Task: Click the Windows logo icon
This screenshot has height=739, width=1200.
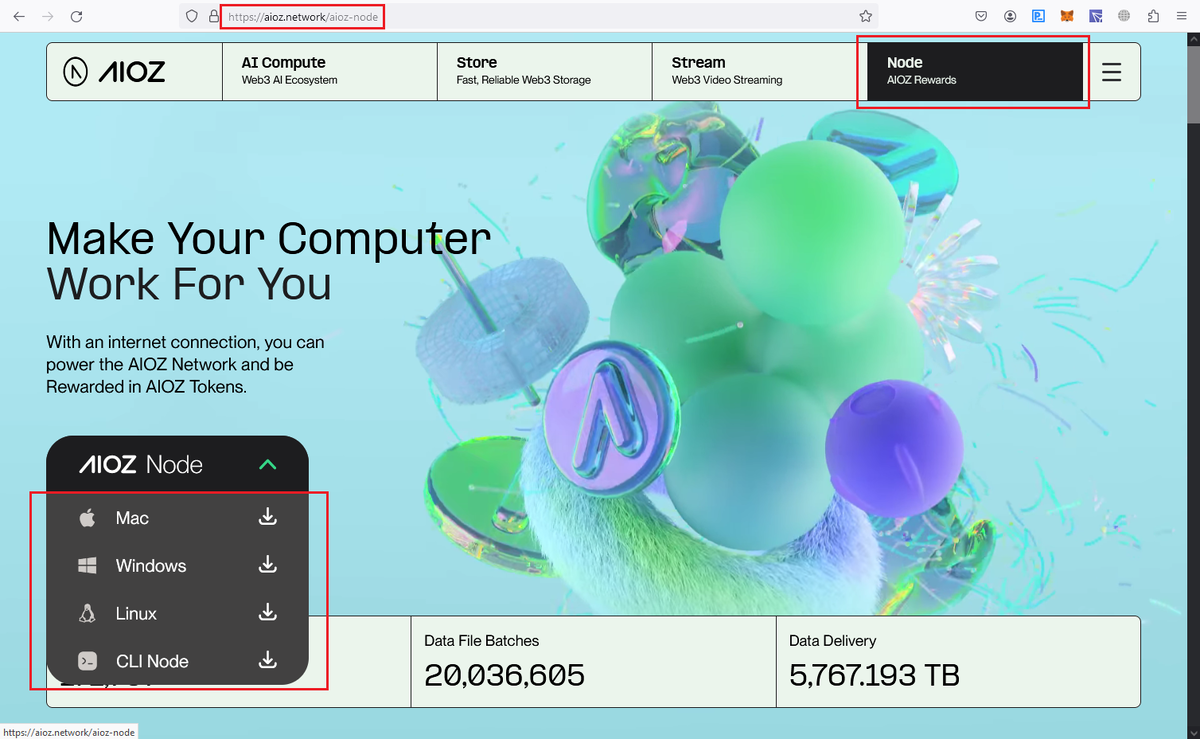Action: (x=87, y=565)
